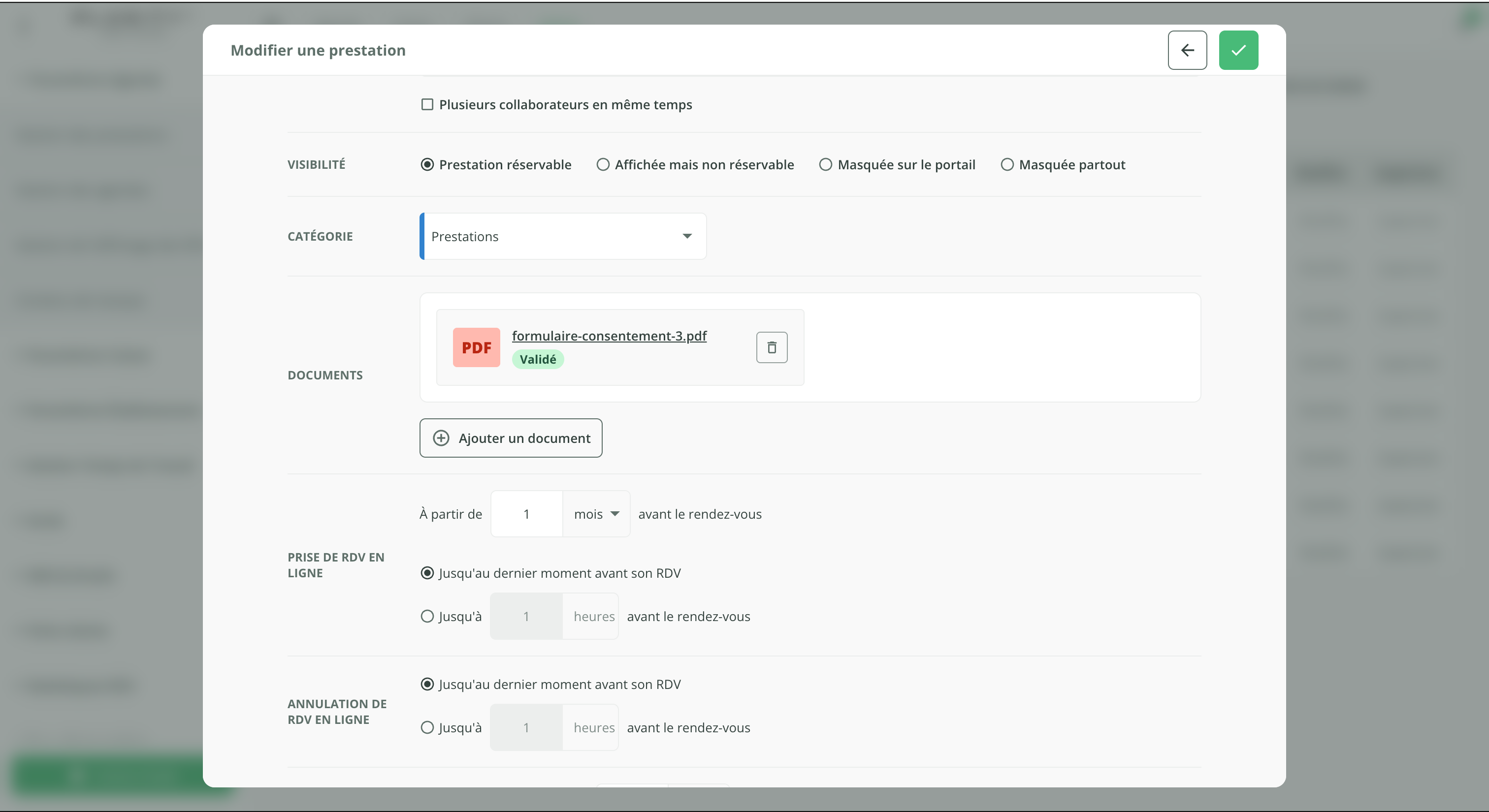
Task: Click heures unit in online booking row
Action: 593,616
